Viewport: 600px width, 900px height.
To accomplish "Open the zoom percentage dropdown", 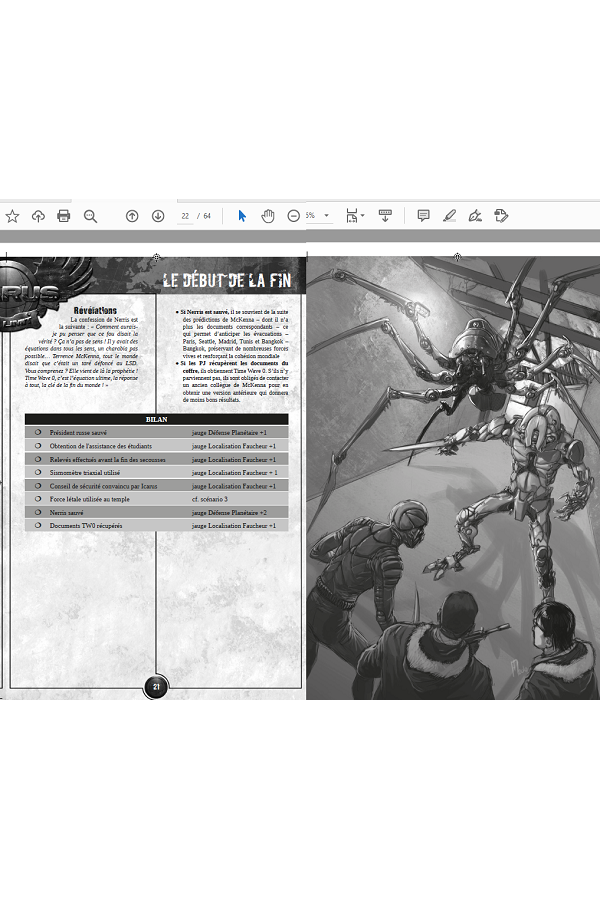I will pos(326,216).
